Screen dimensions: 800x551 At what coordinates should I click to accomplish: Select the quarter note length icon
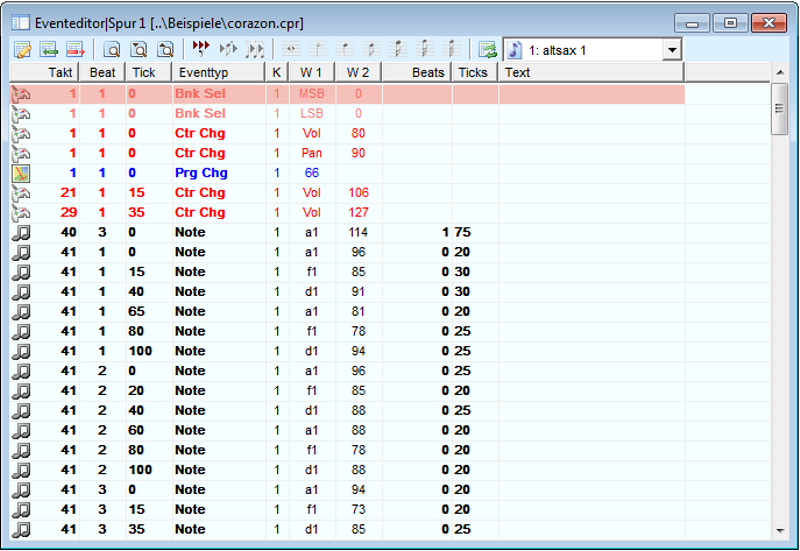pos(345,49)
